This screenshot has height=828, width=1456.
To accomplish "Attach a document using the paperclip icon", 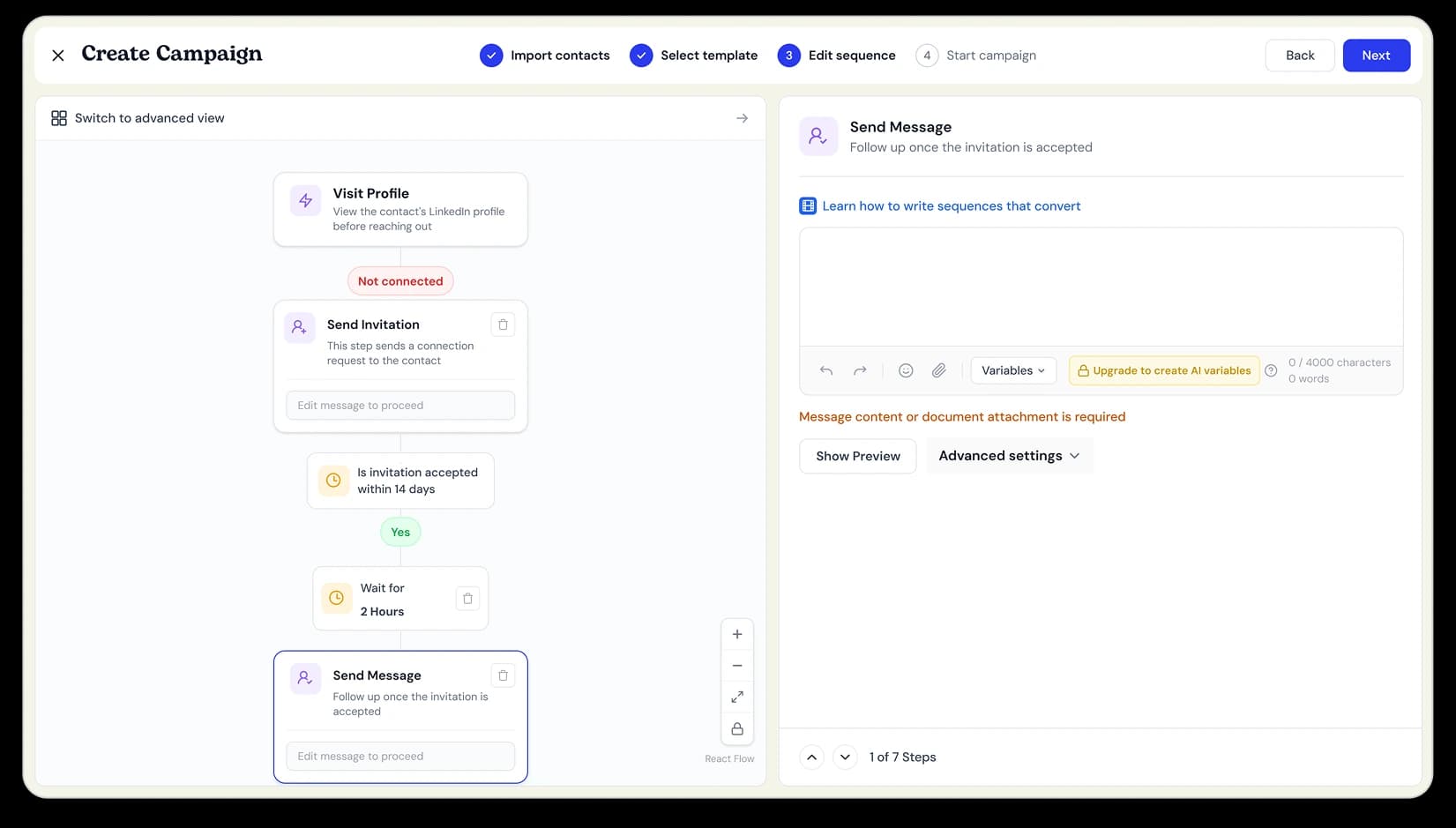I will pyautogui.click(x=938, y=370).
